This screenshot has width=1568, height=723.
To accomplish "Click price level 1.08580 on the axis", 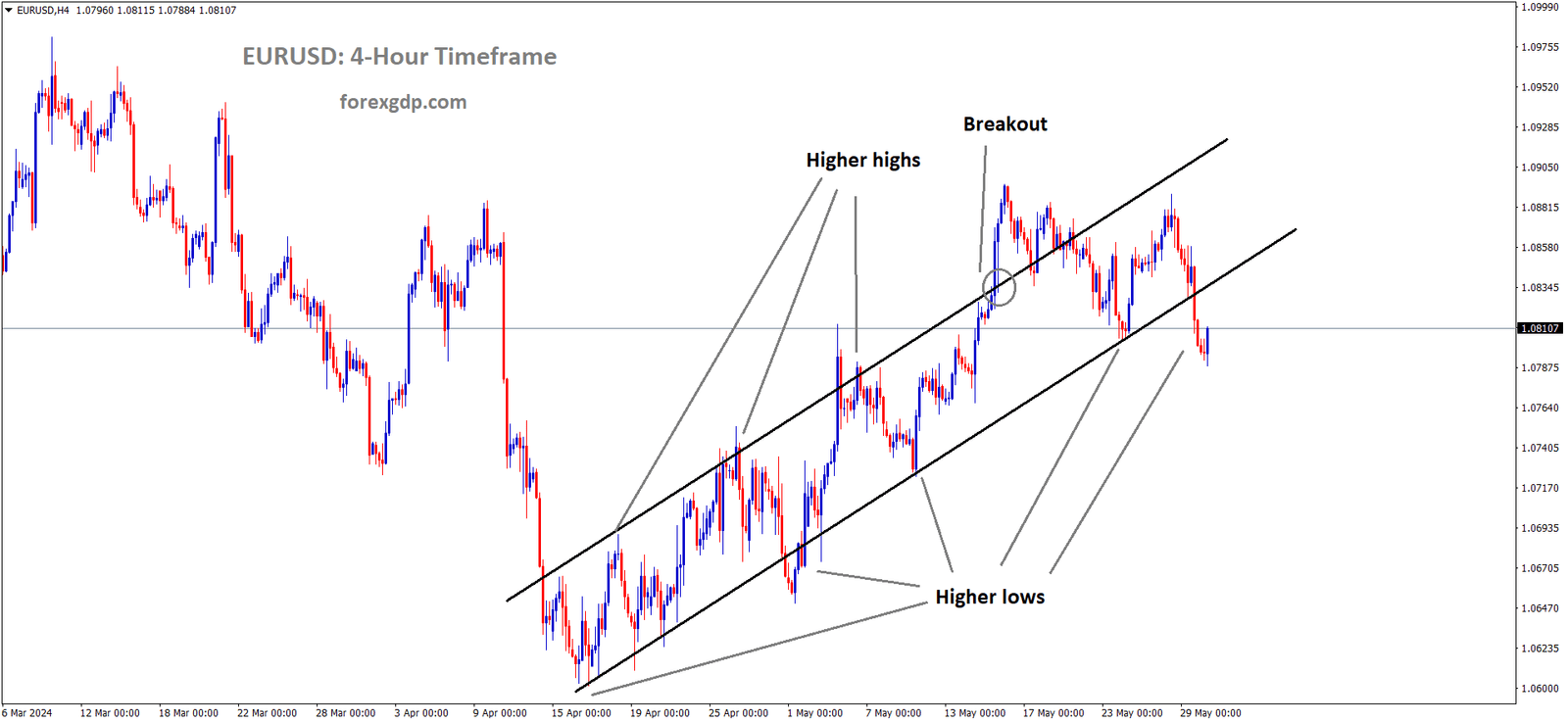I will 1540,248.
